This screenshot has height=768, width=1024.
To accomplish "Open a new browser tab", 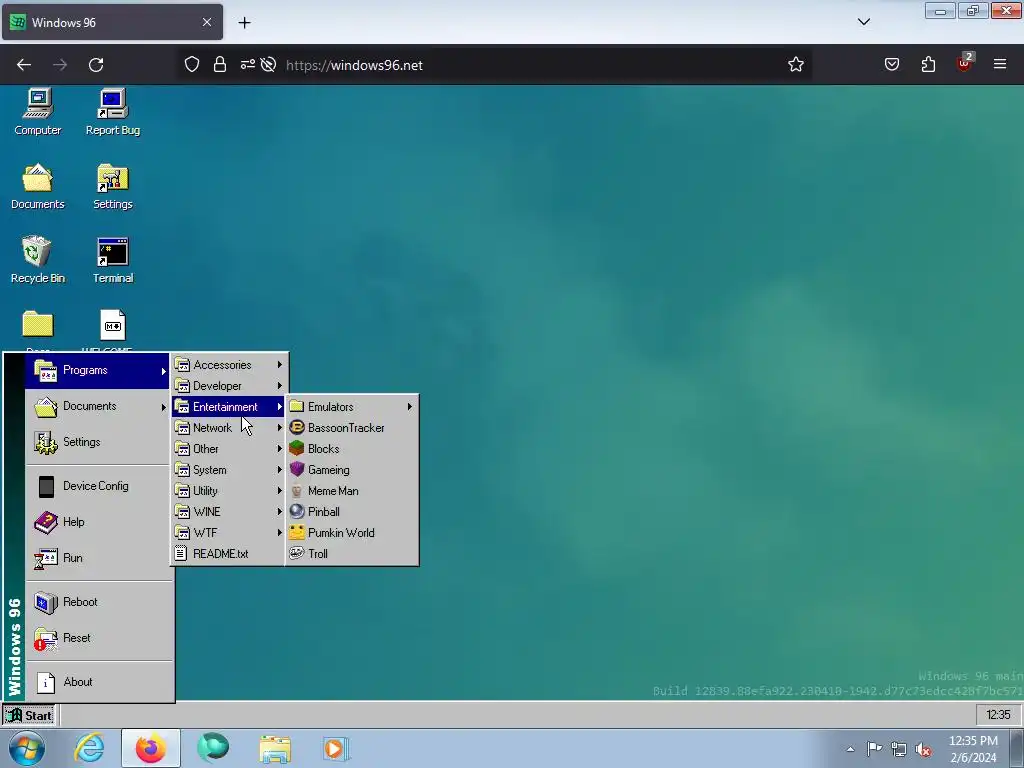I will 244,22.
